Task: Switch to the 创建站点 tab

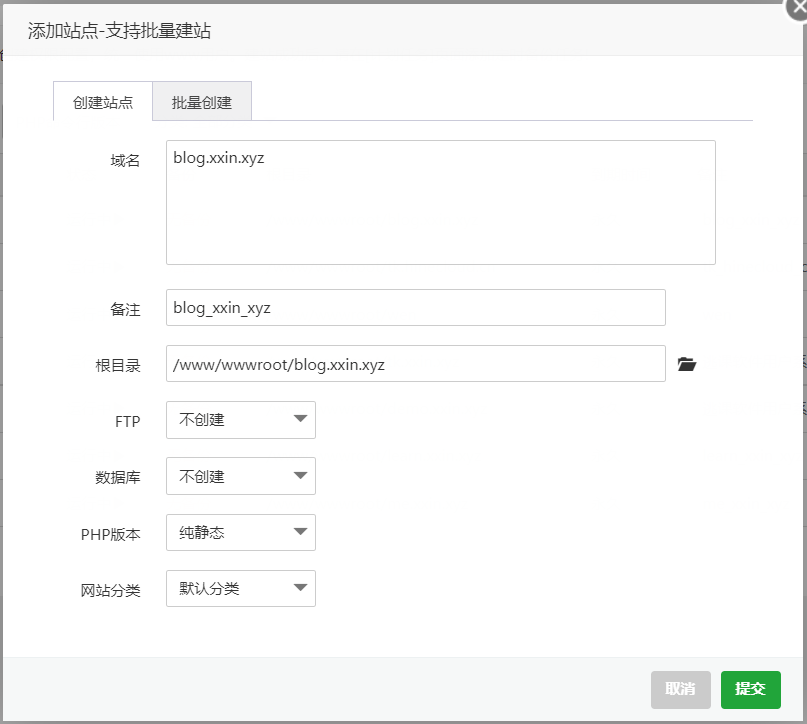Action: point(103,102)
